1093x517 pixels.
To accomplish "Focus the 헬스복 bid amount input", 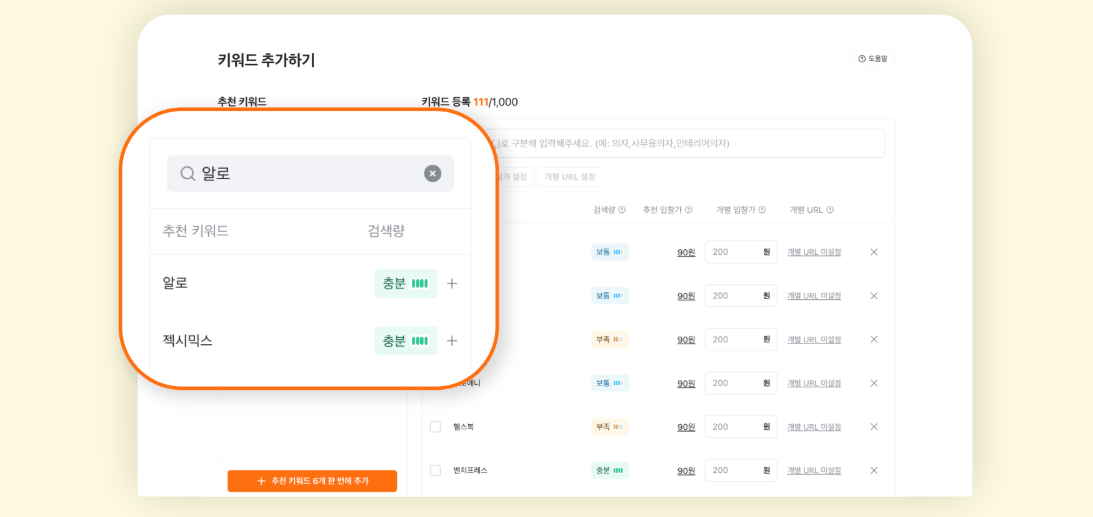I will pos(733,427).
